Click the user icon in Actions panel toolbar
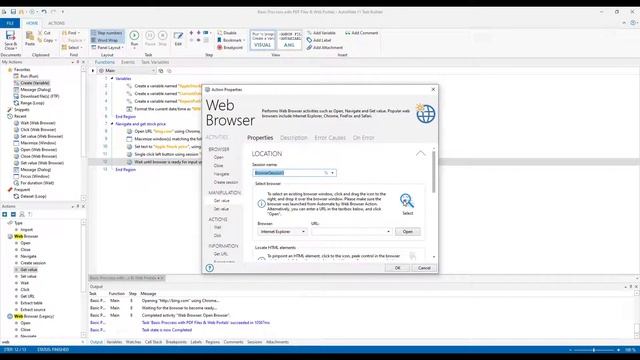 22,214
